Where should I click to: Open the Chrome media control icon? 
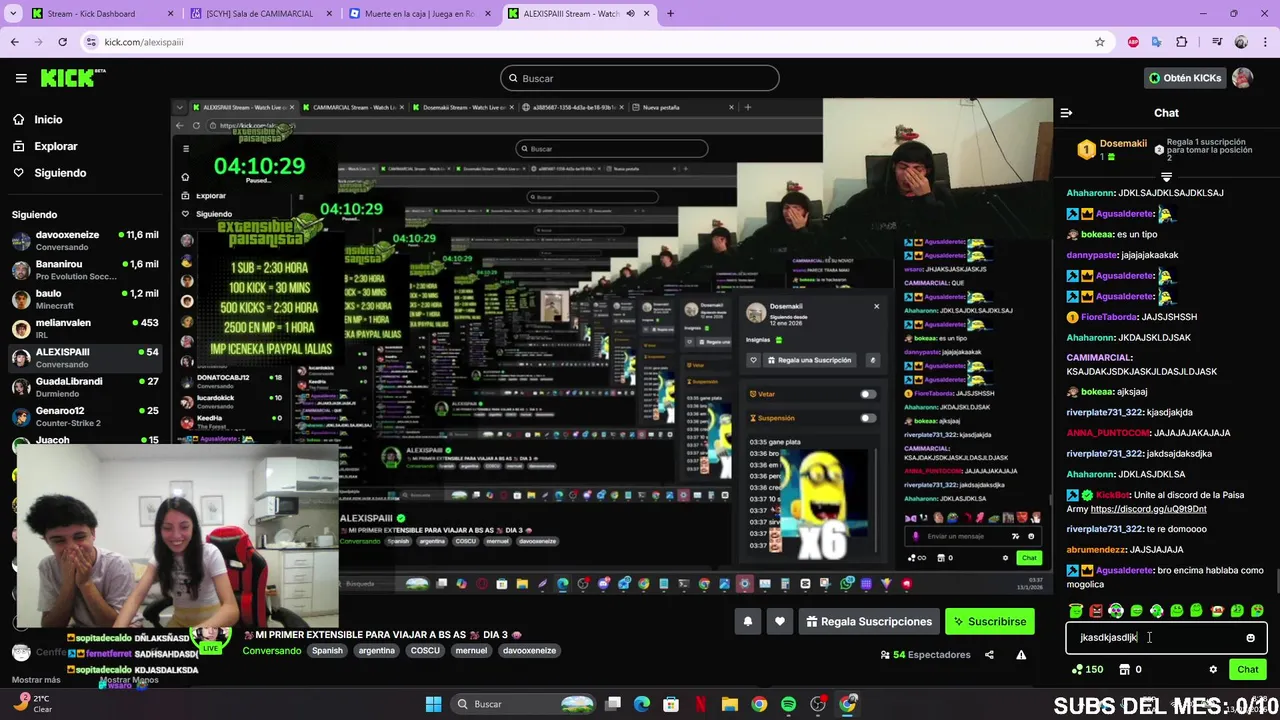[x=1216, y=42]
